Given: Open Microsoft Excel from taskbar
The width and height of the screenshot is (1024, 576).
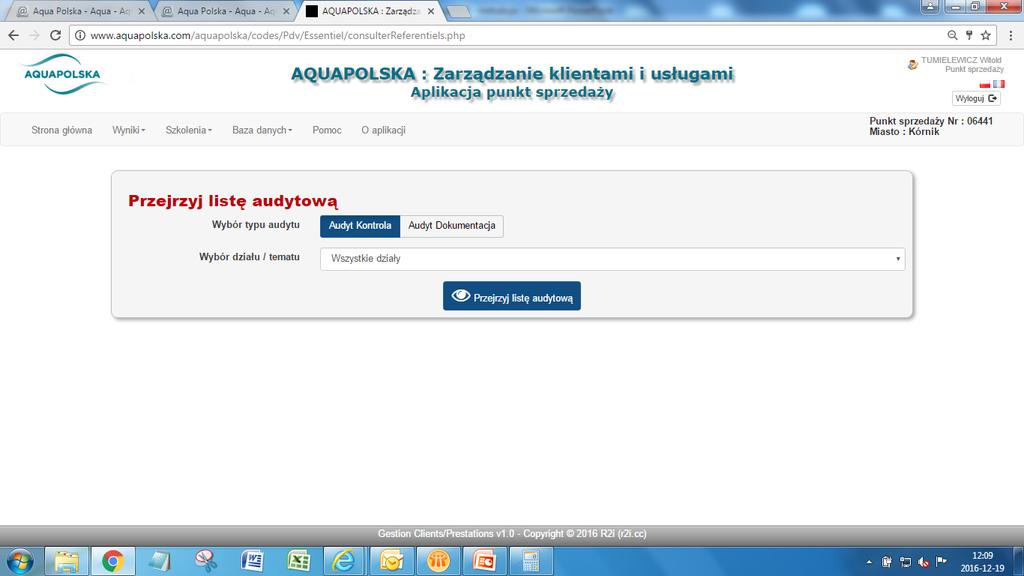Looking at the screenshot, I should click(x=298, y=561).
